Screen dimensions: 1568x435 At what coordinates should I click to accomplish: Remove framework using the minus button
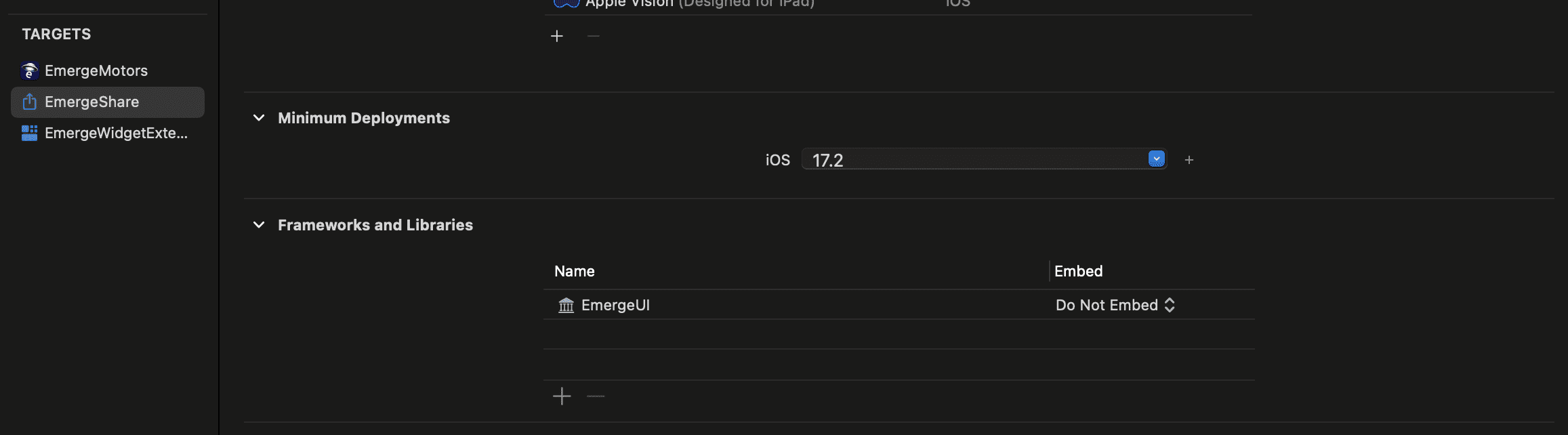[596, 396]
